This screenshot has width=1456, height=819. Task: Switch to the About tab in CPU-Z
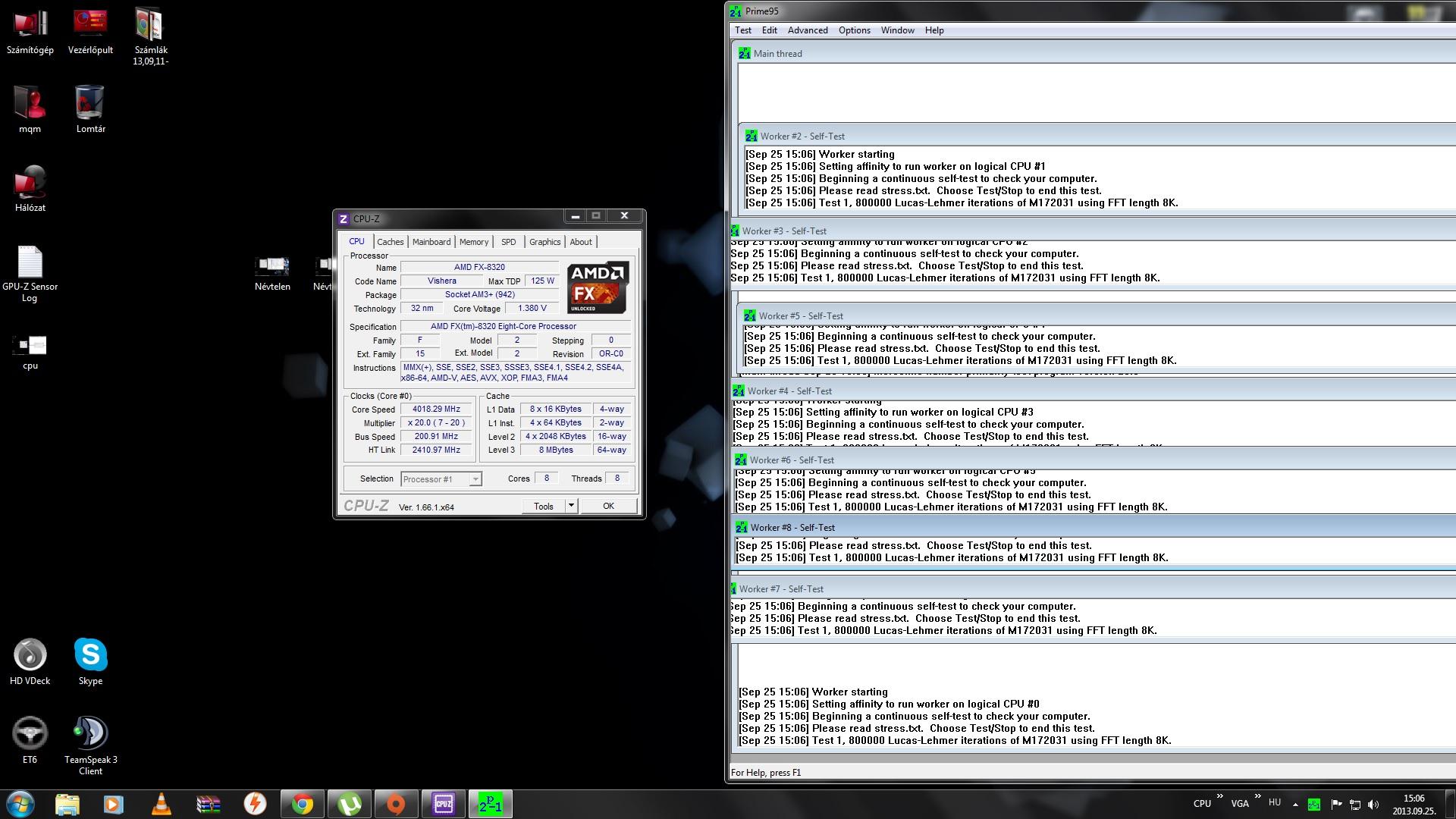tap(581, 242)
